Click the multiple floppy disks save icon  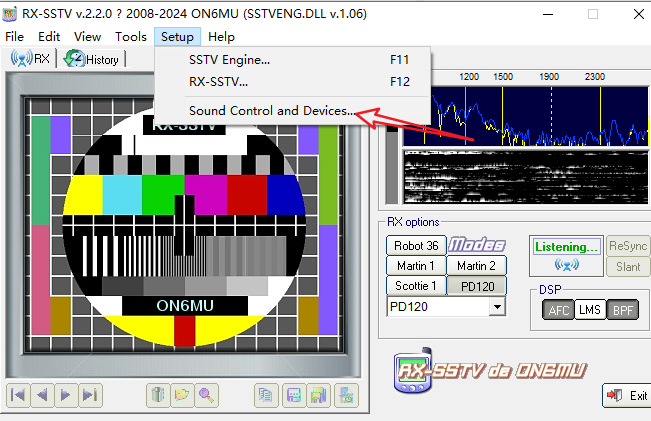(x=318, y=395)
